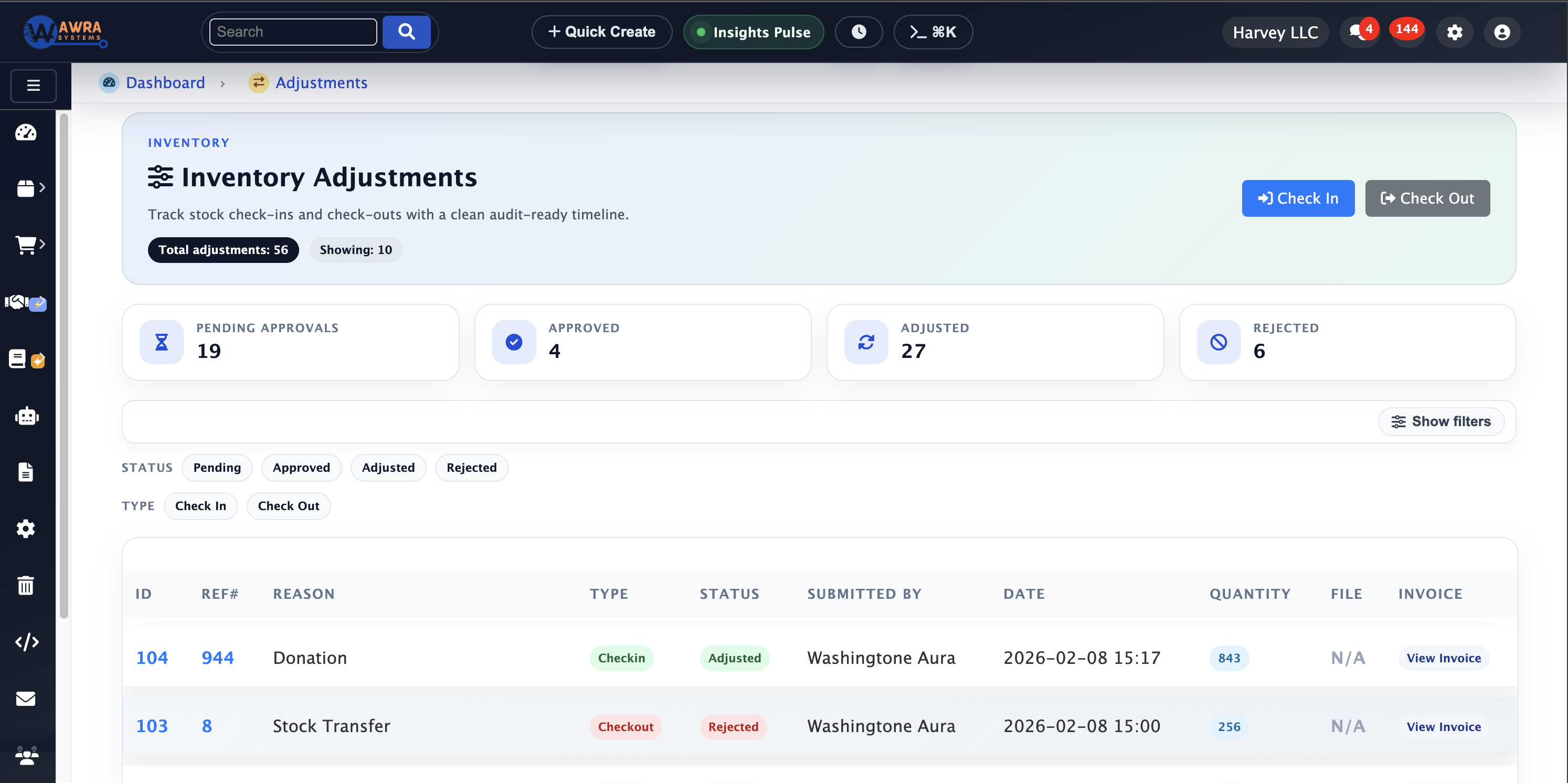Screen dimensions: 1568x783
Task: Toggle the Check Out type filter chip
Action: pos(288,506)
